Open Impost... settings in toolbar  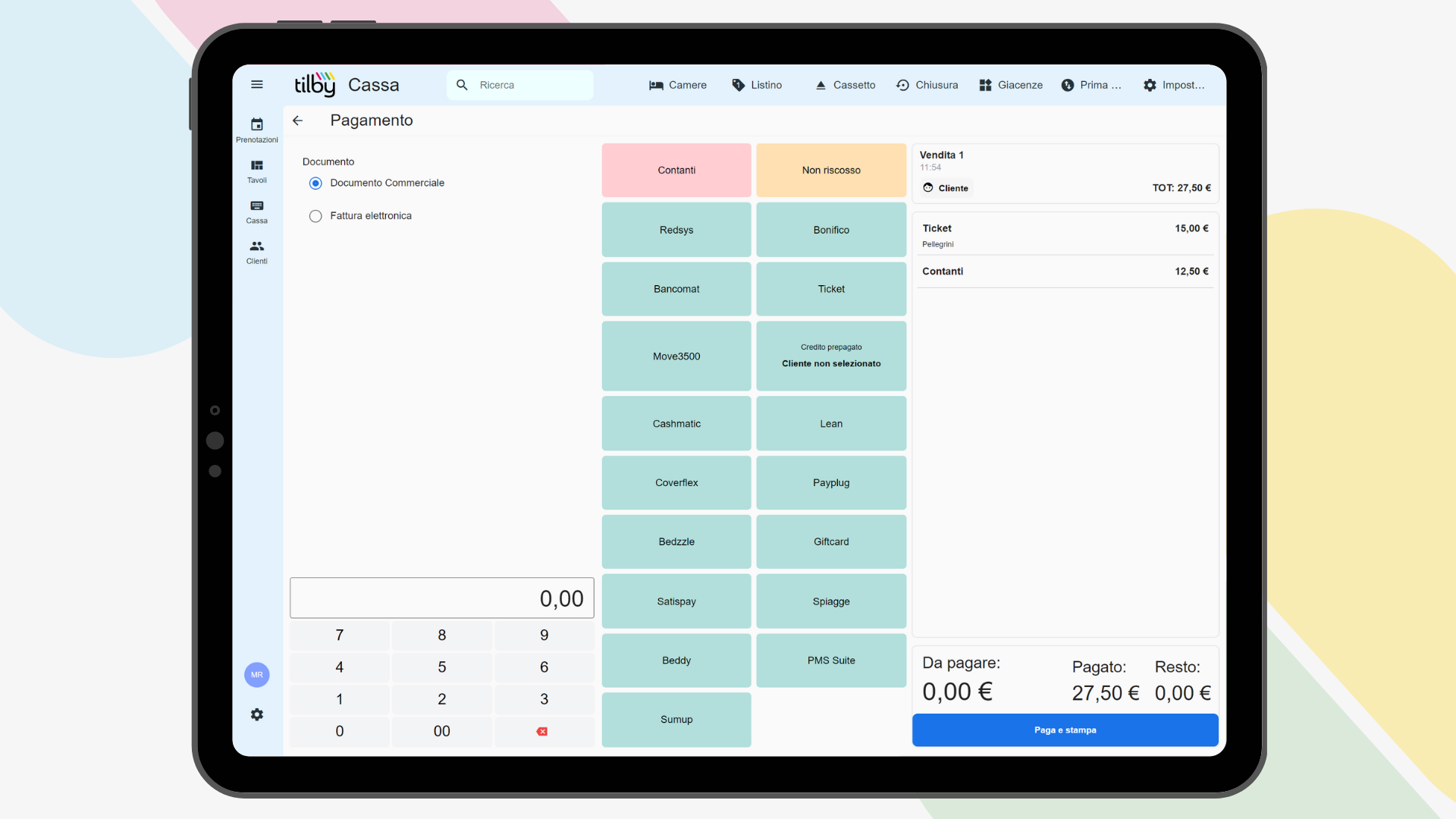[1173, 85]
